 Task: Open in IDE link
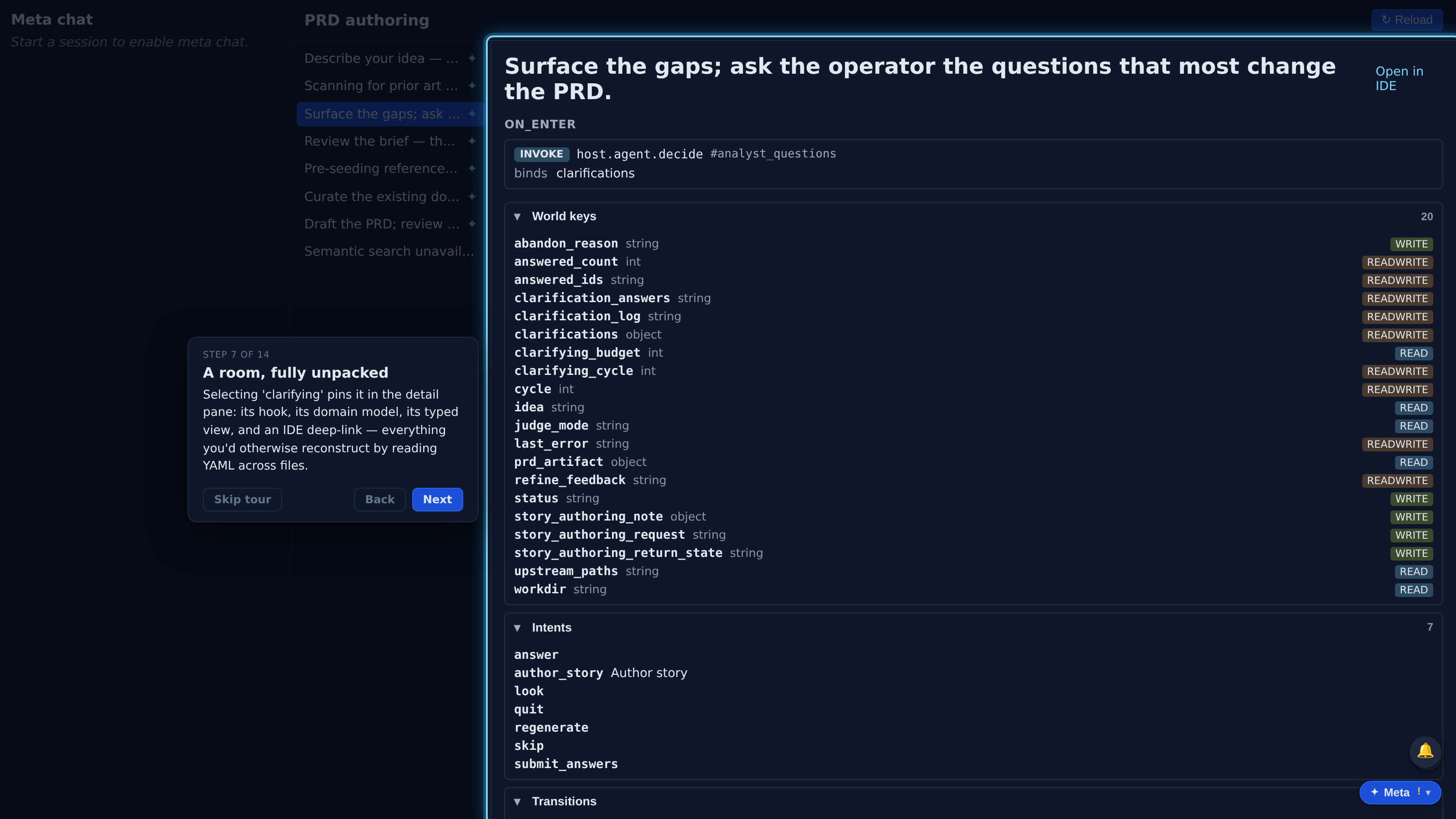(1399, 79)
